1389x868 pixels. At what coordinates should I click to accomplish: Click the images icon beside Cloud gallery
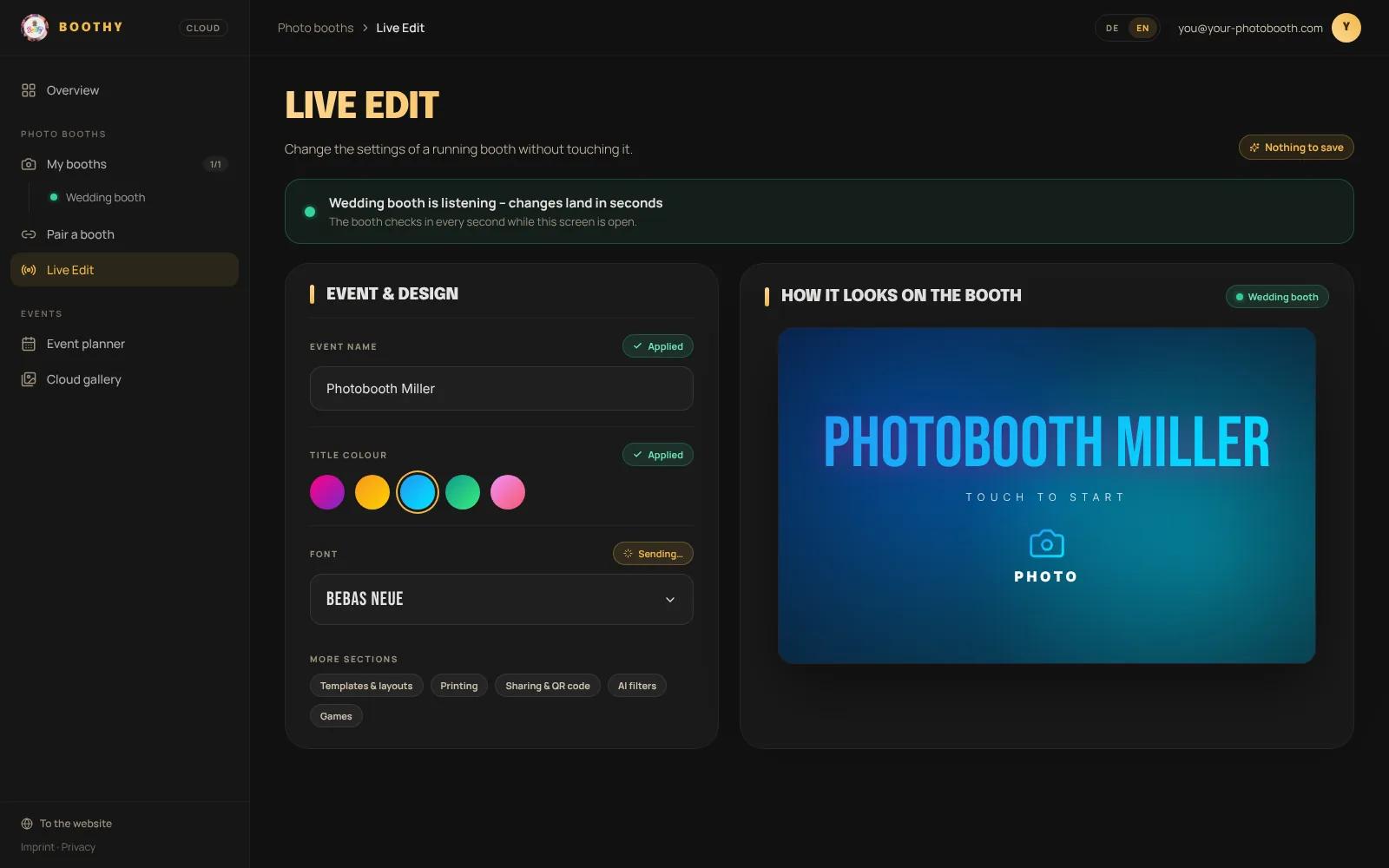(x=29, y=379)
